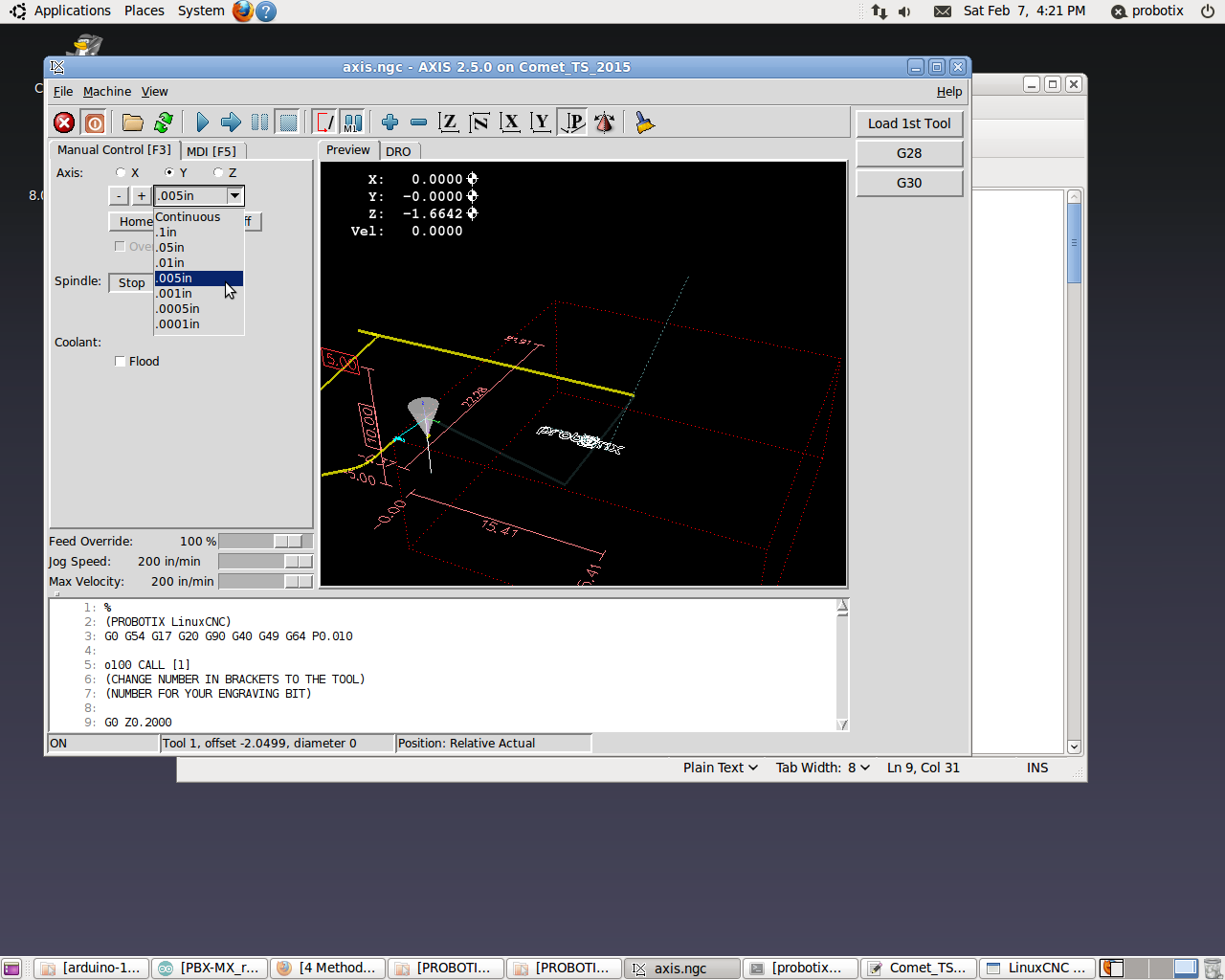Viewport: 1225px width, 980px height.
Task: Click the jog increment dropdown arrow
Action: pos(234,196)
